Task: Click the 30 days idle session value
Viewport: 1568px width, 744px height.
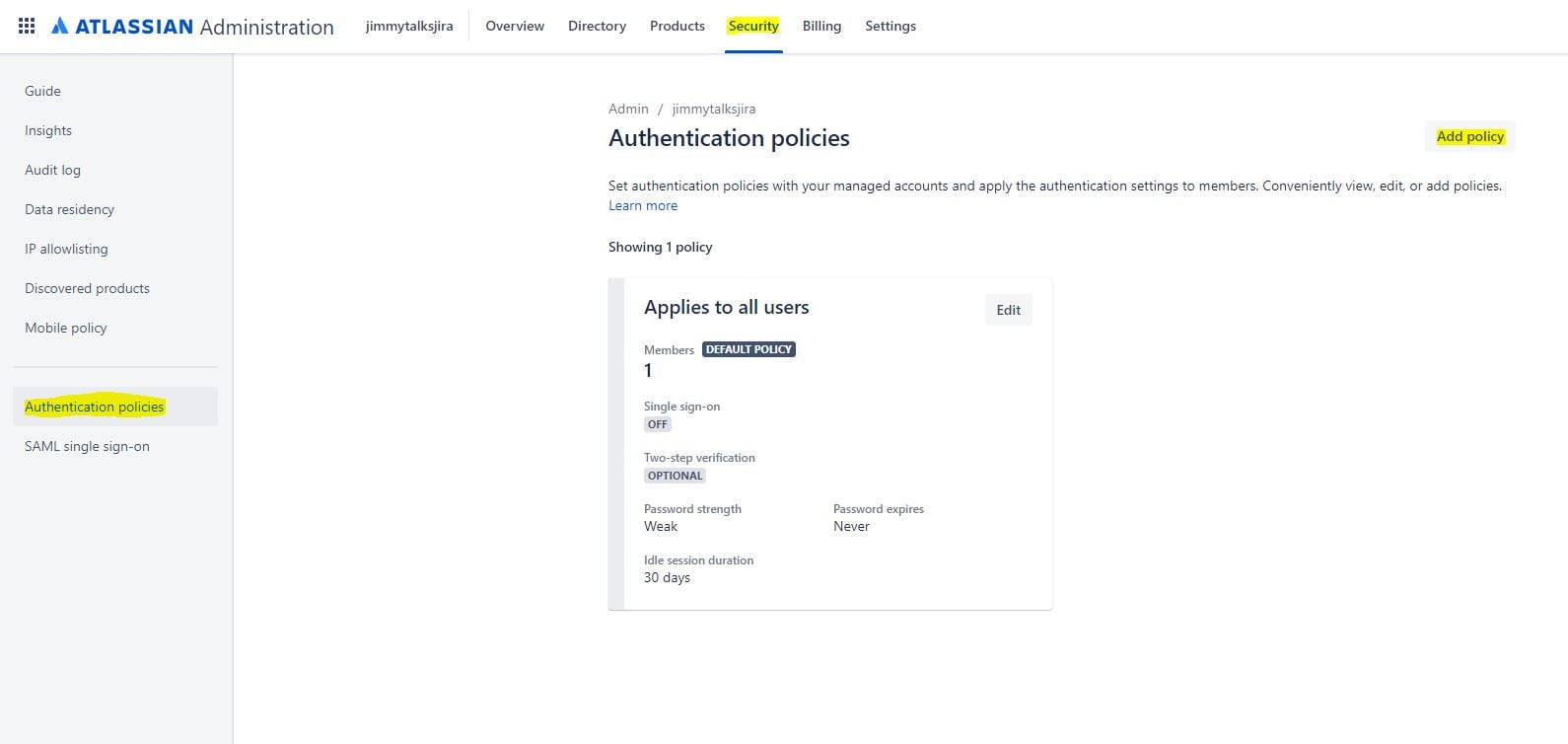Action: click(667, 577)
